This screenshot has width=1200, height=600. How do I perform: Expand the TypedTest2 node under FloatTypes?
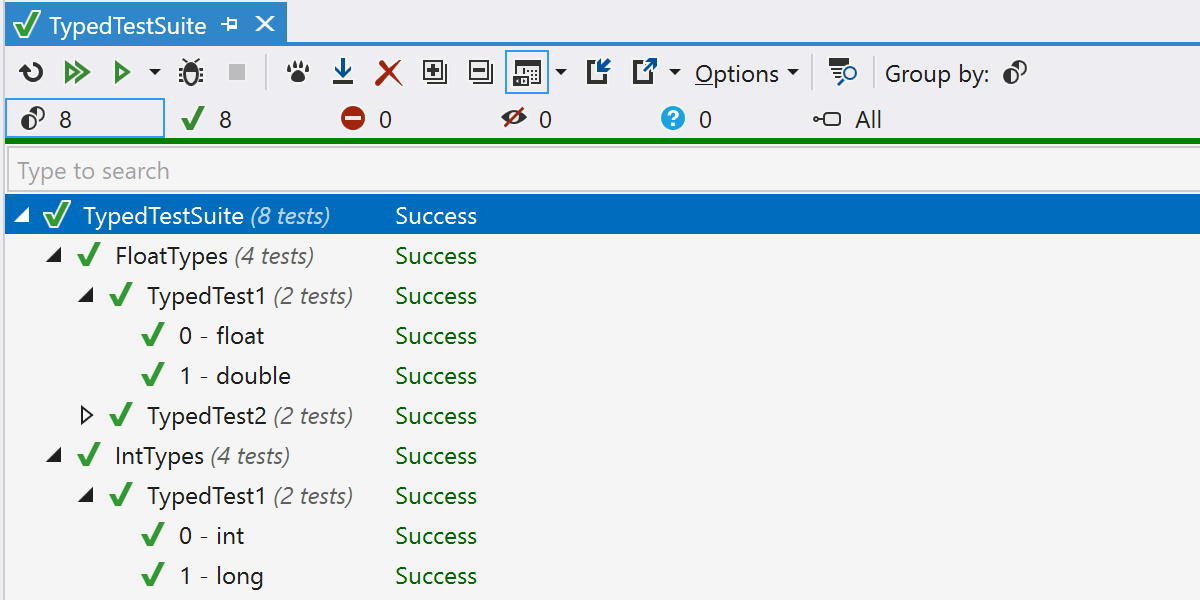[87, 415]
